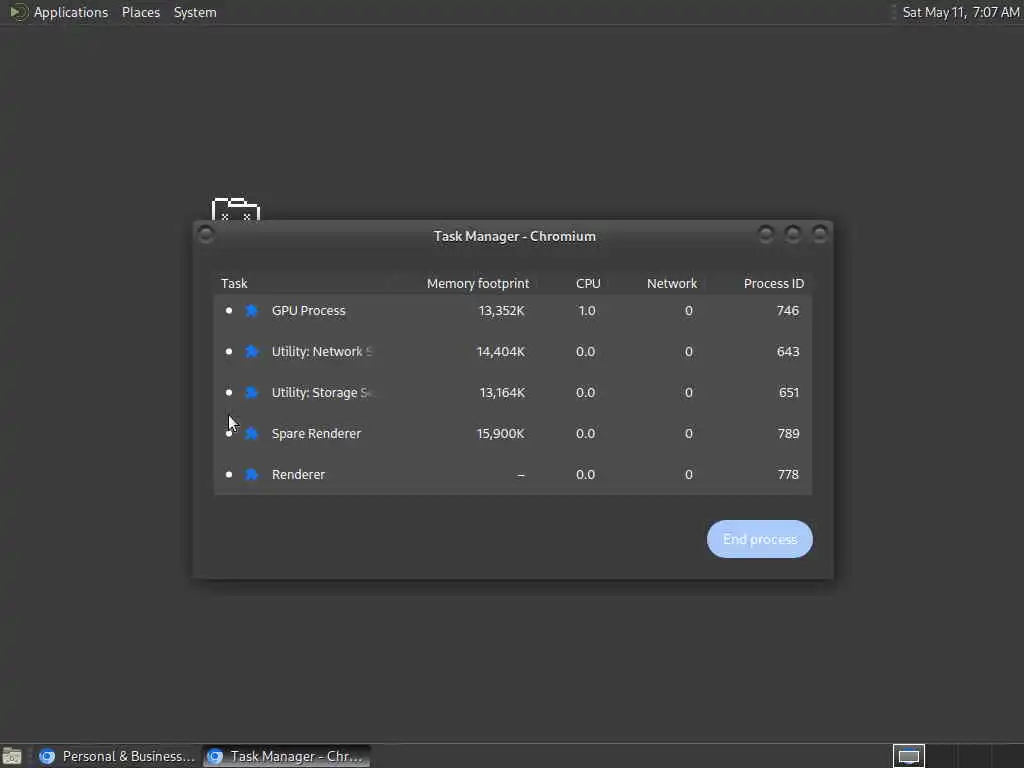This screenshot has height=768, width=1024.
Task: Open the Places menu
Action: (141, 12)
